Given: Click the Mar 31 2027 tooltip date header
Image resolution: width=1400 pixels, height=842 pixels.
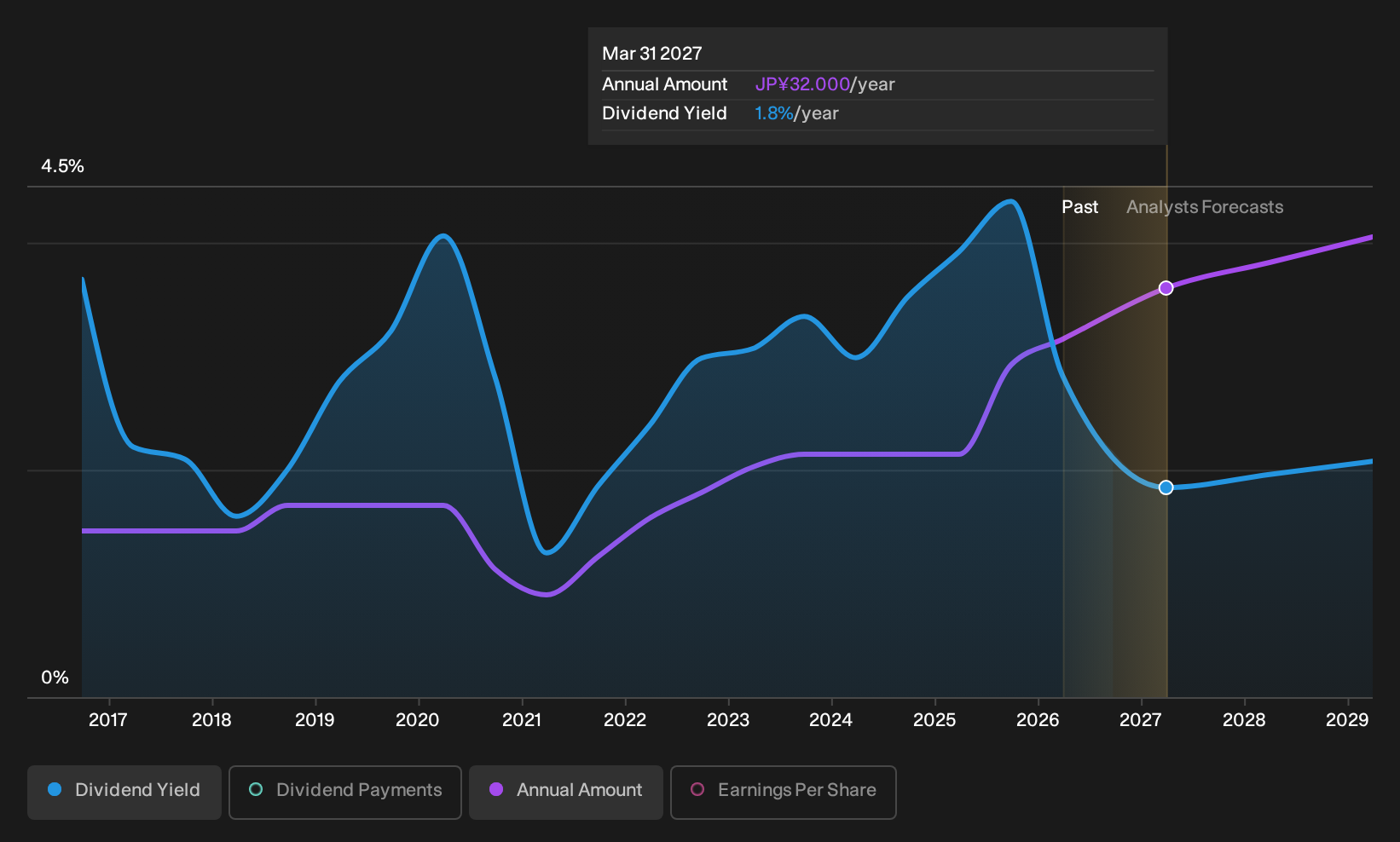Looking at the screenshot, I should point(652,54).
